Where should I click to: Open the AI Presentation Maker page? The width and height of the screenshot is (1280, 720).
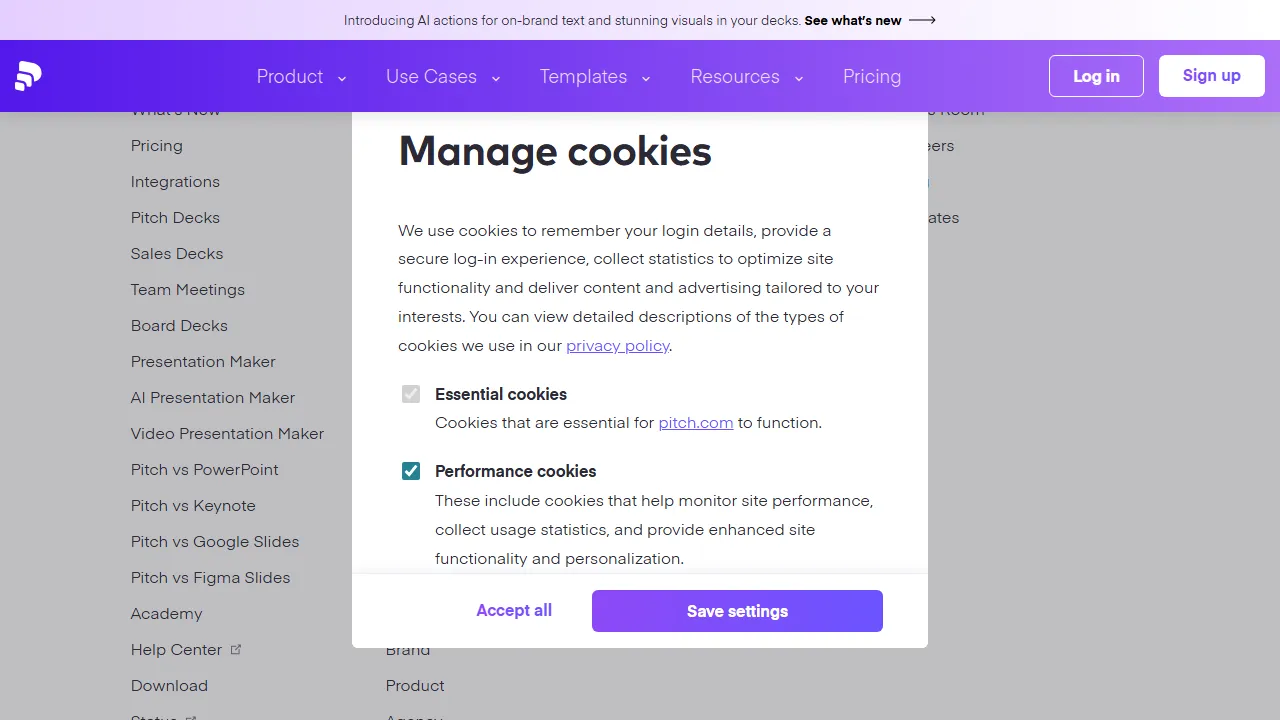[213, 397]
